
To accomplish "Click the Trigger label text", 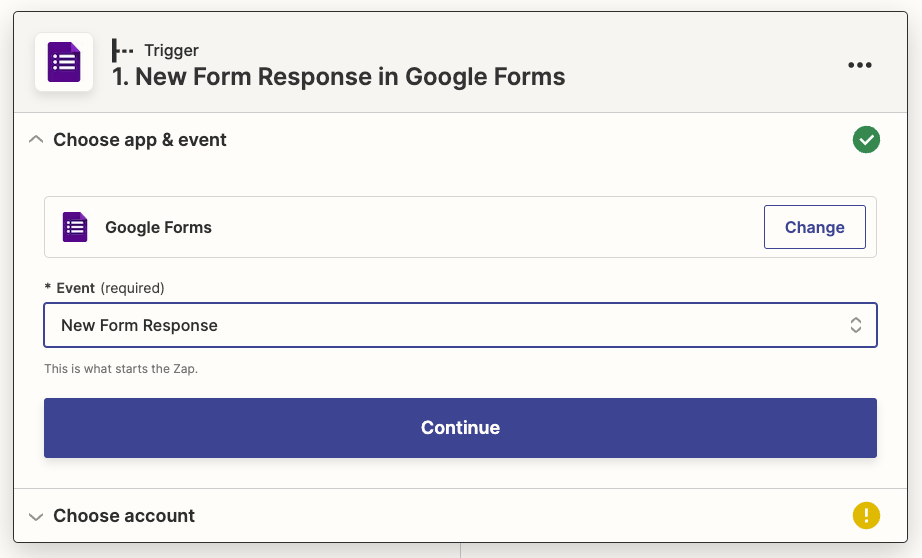I will coord(171,50).
